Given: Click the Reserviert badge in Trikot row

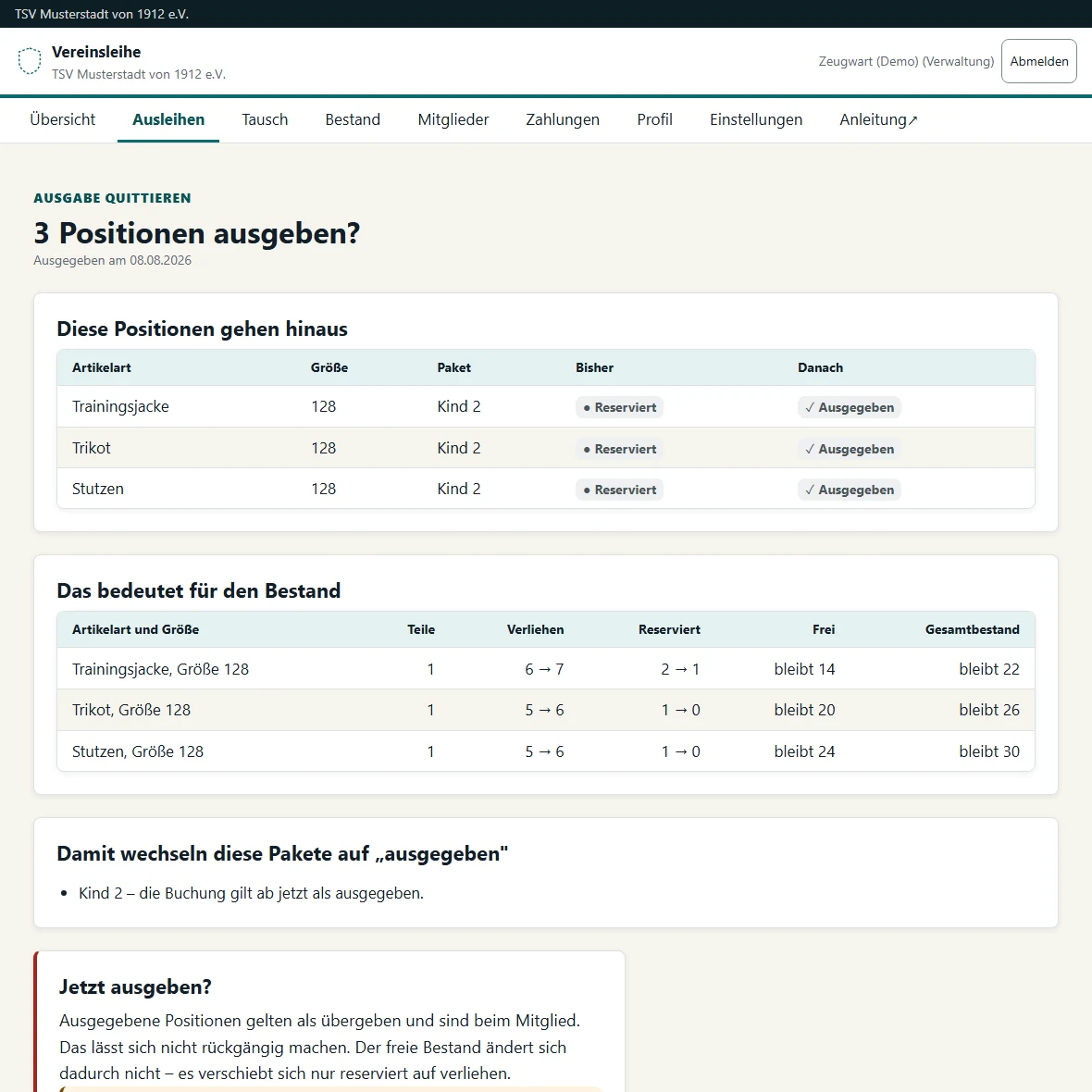Looking at the screenshot, I should 620,449.
